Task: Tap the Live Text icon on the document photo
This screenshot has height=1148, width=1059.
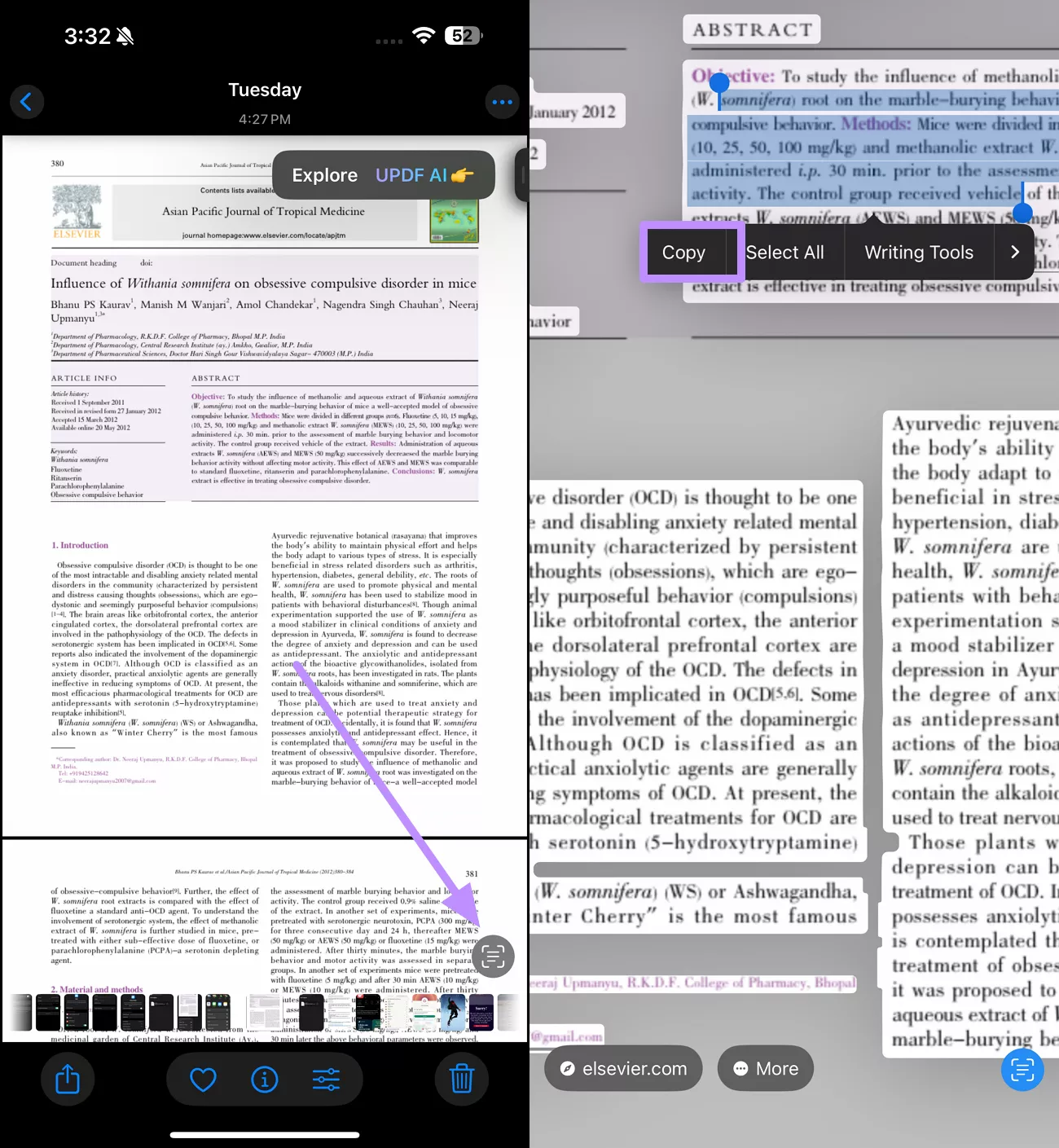Action: (492, 956)
